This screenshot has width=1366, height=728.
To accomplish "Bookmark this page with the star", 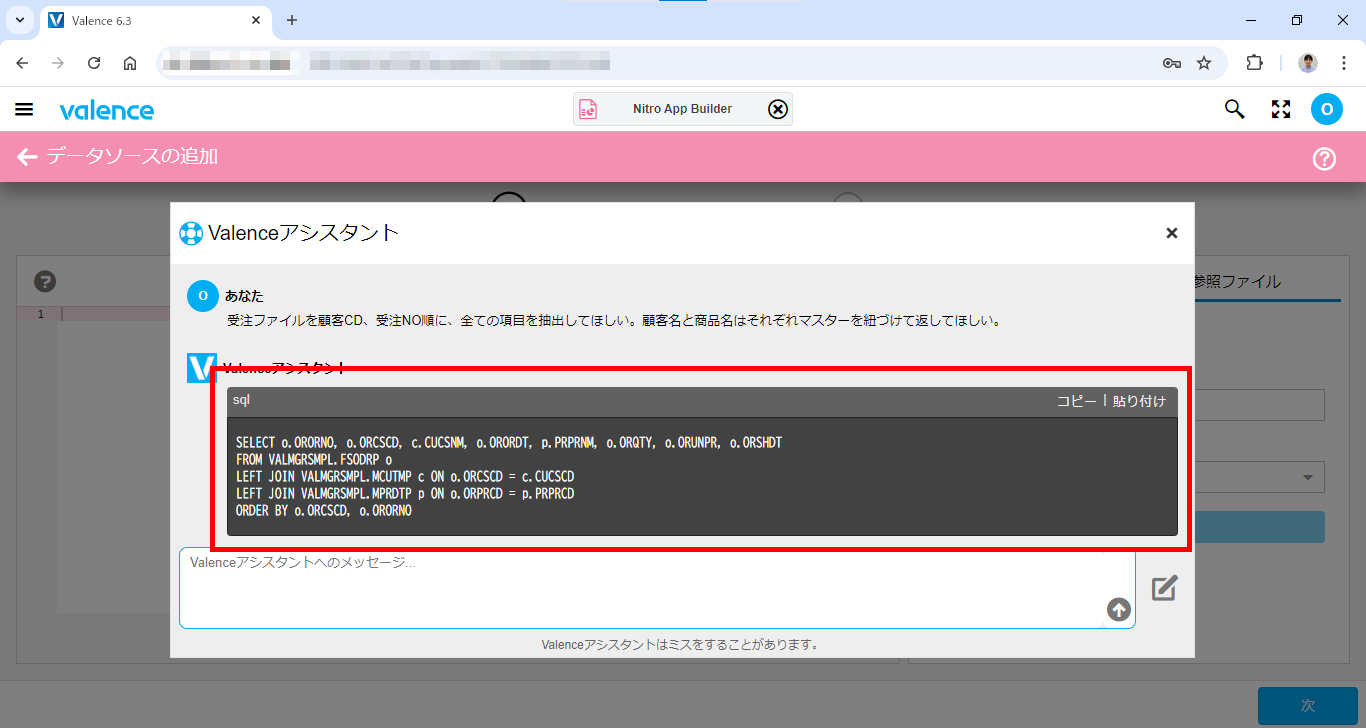I will (1204, 63).
